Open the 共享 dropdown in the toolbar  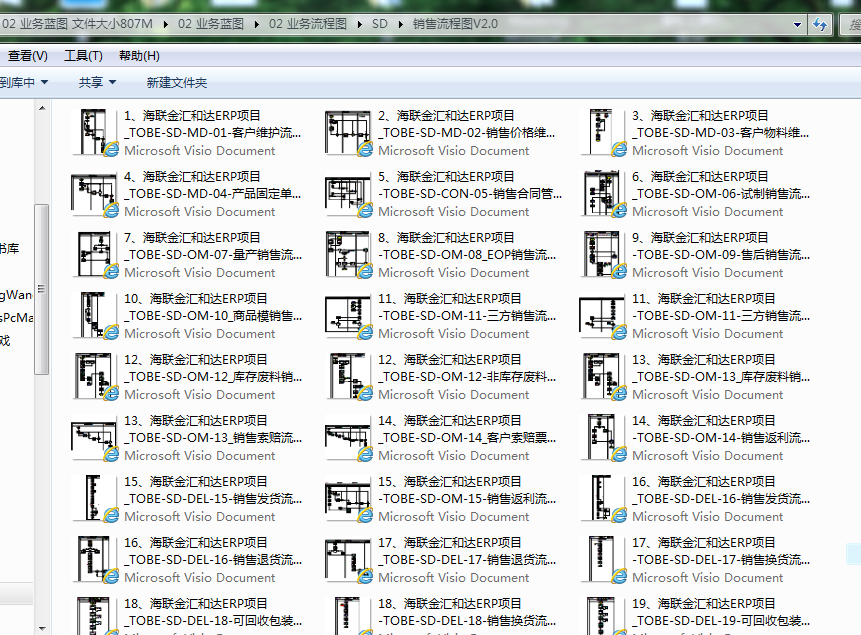click(97, 82)
